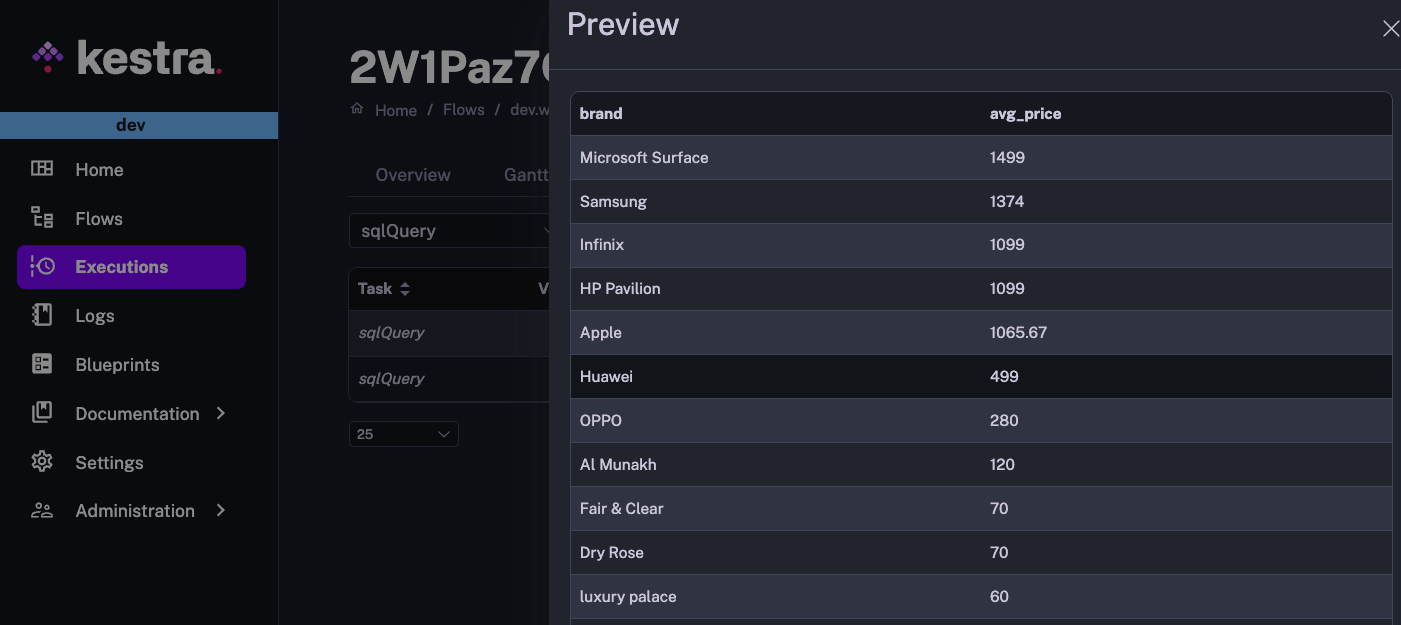Expand the Administration submenu chevron
This screenshot has height=625, width=1401.
(x=221, y=511)
